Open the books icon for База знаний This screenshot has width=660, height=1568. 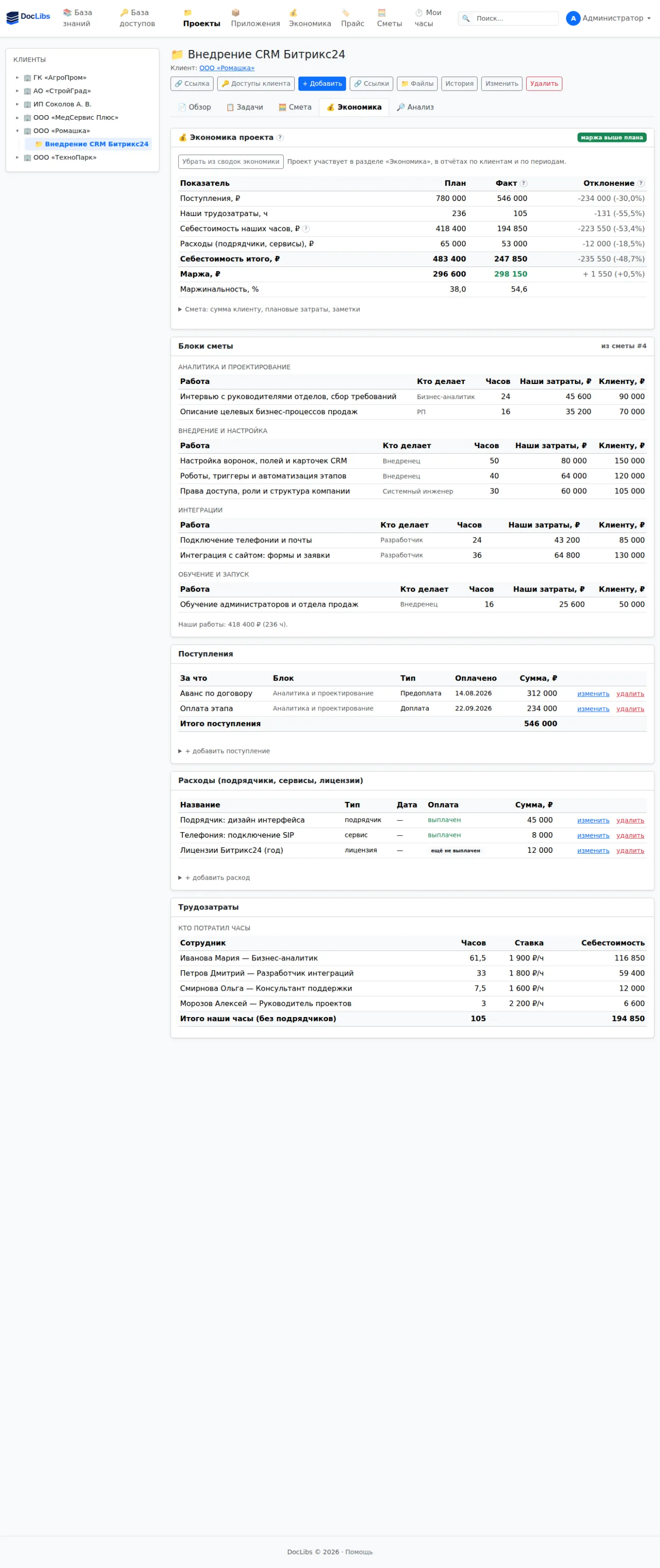click(67, 12)
